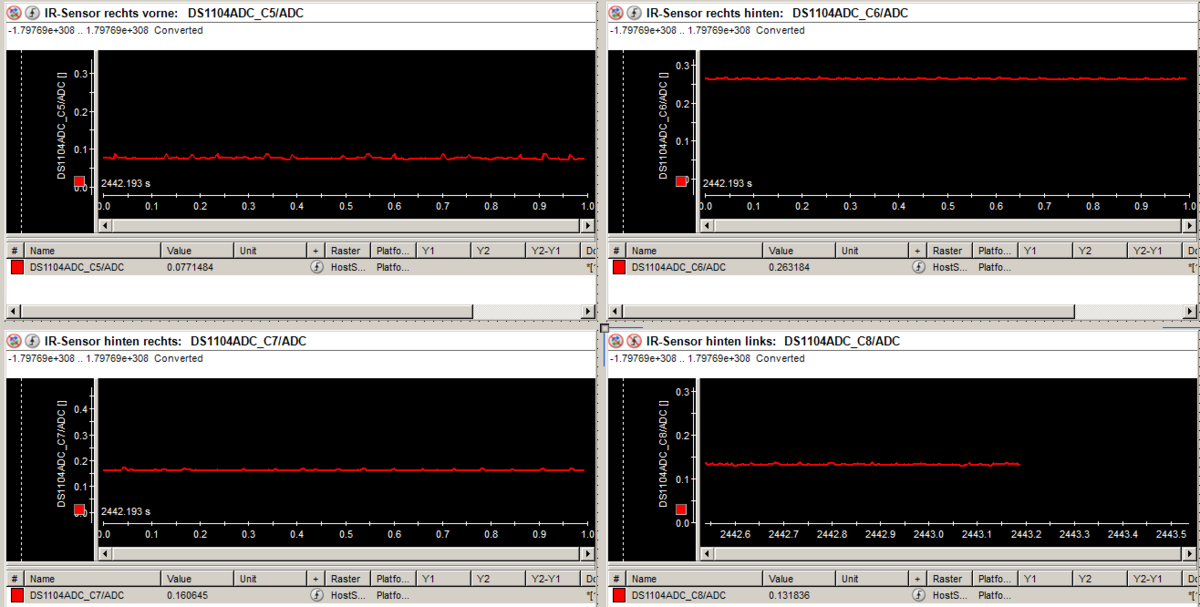Select the DS1104ADC_C7/ADC signal name in the legend
The image size is (1200, 607).
coord(77,595)
